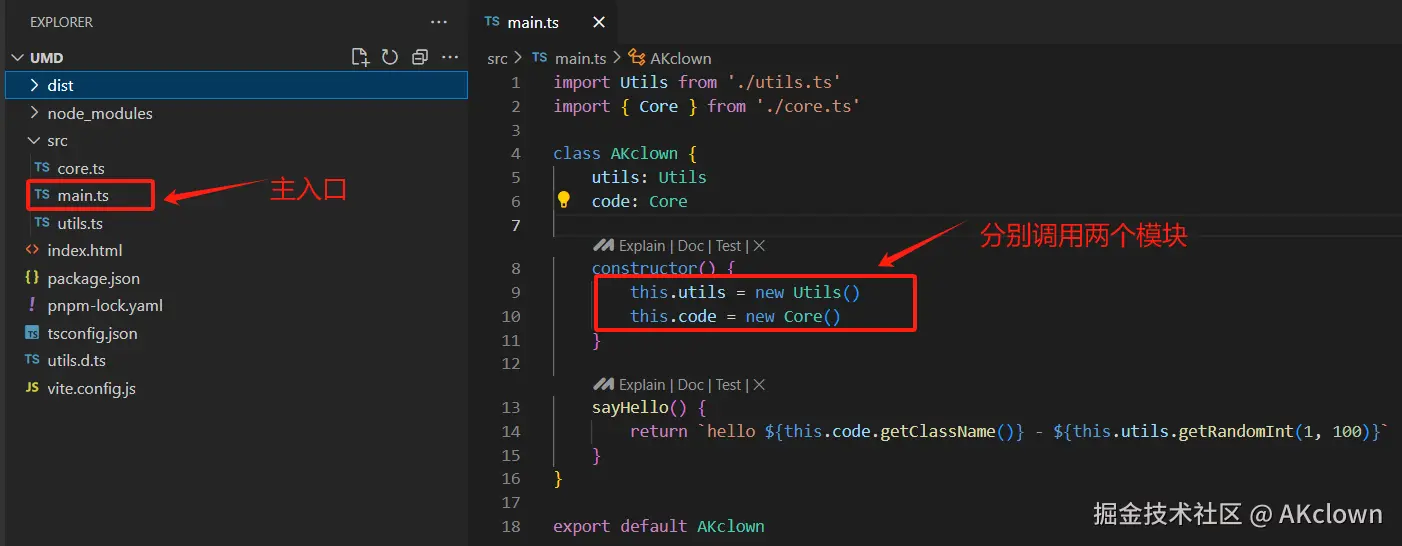Click 'export default AKclown' on line 18
1402x546 pixels.
(x=659, y=526)
